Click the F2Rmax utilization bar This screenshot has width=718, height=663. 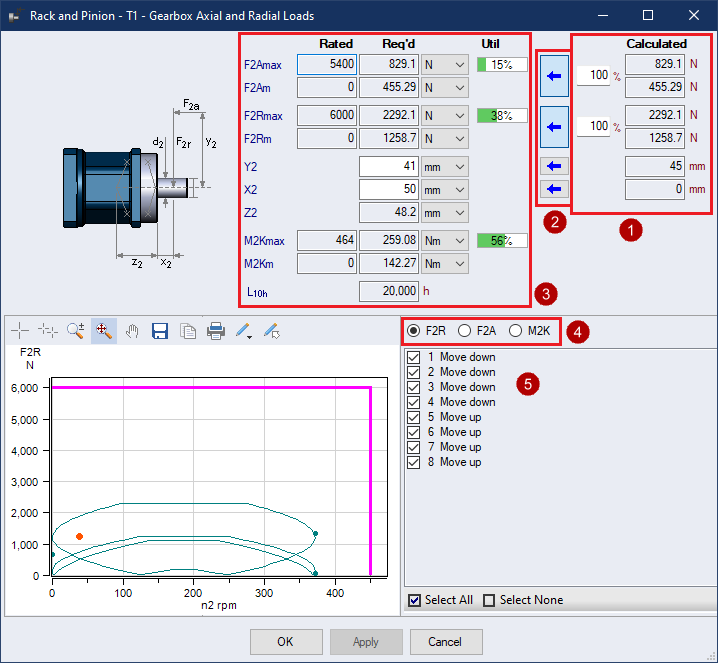click(x=501, y=115)
